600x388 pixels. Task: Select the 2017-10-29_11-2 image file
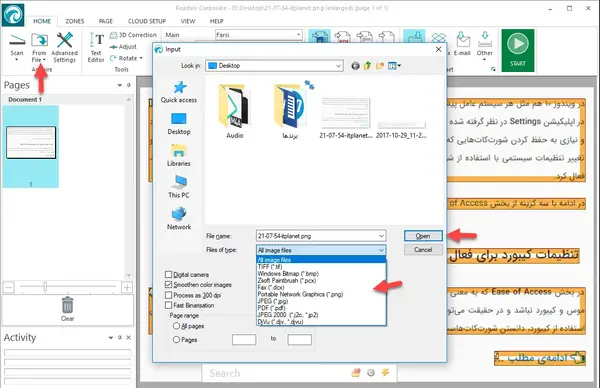(x=401, y=130)
